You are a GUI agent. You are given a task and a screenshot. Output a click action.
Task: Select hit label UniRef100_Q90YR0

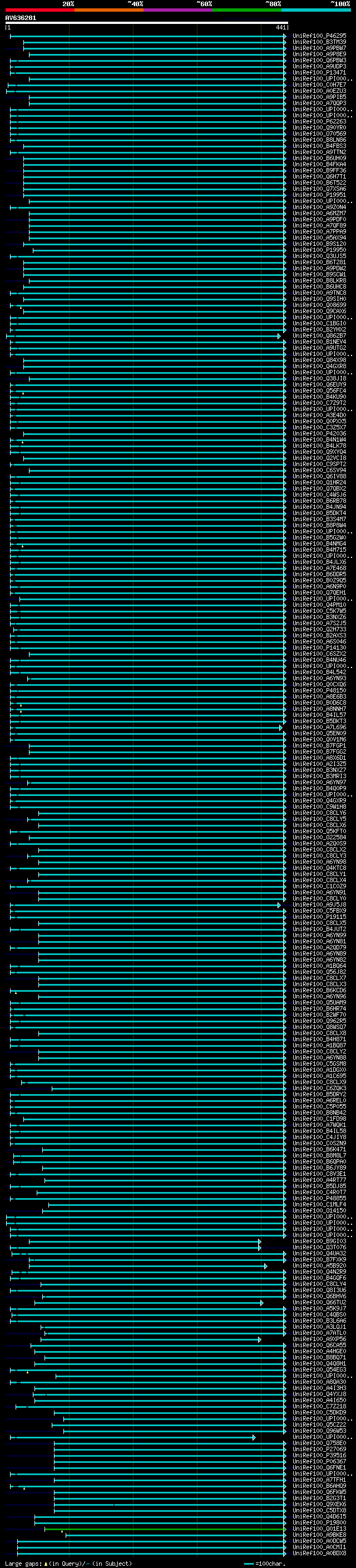pyautogui.click(x=319, y=128)
